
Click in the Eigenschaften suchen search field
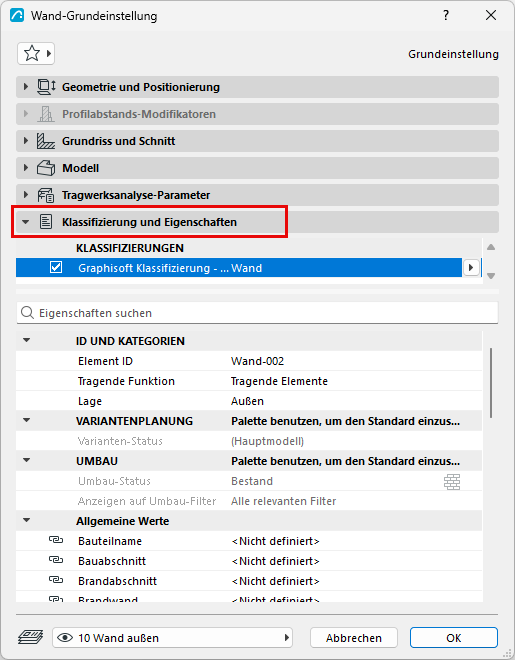coord(257,313)
